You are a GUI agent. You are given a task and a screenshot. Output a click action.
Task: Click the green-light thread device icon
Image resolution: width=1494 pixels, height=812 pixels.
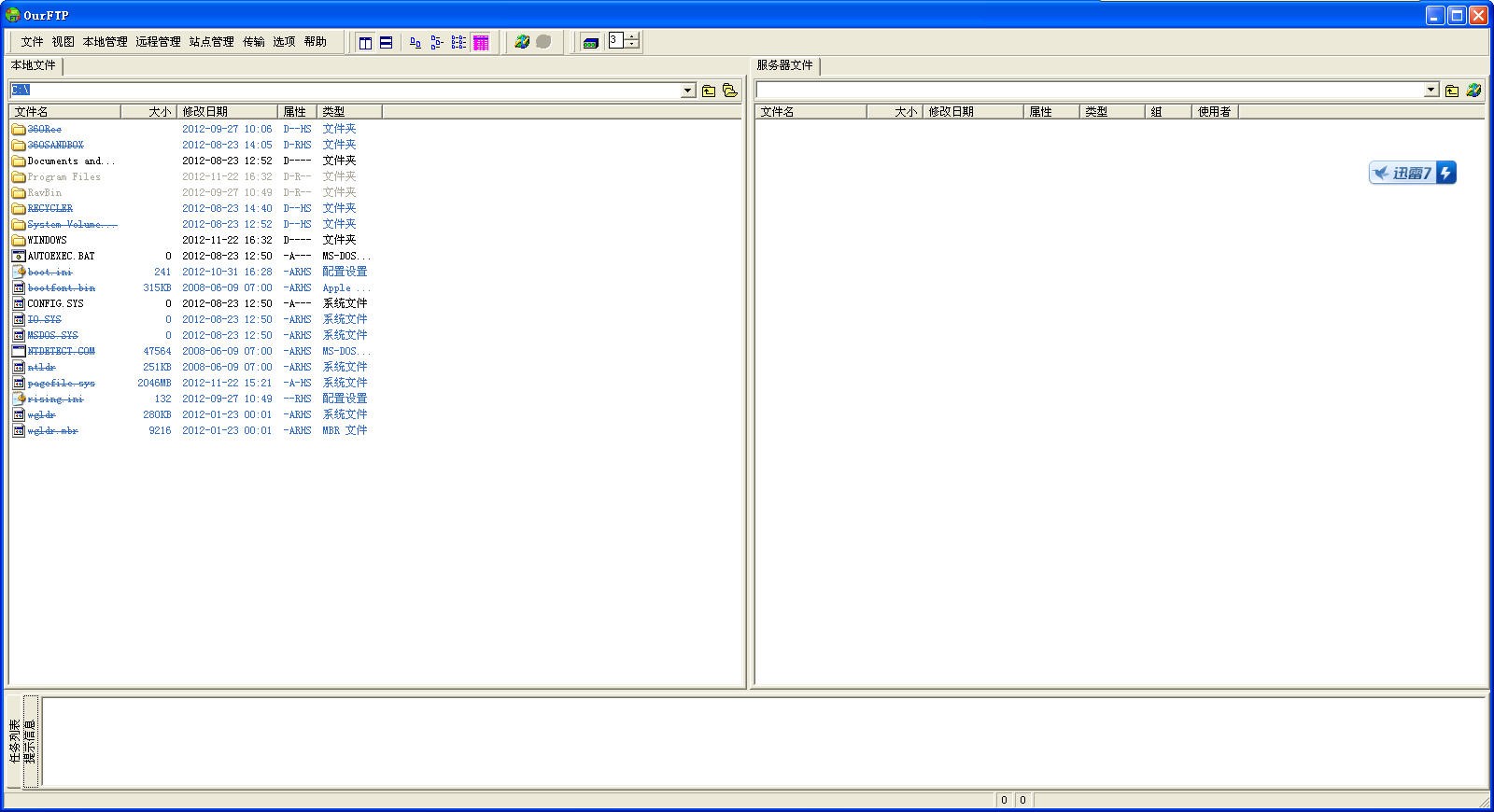(590, 42)
